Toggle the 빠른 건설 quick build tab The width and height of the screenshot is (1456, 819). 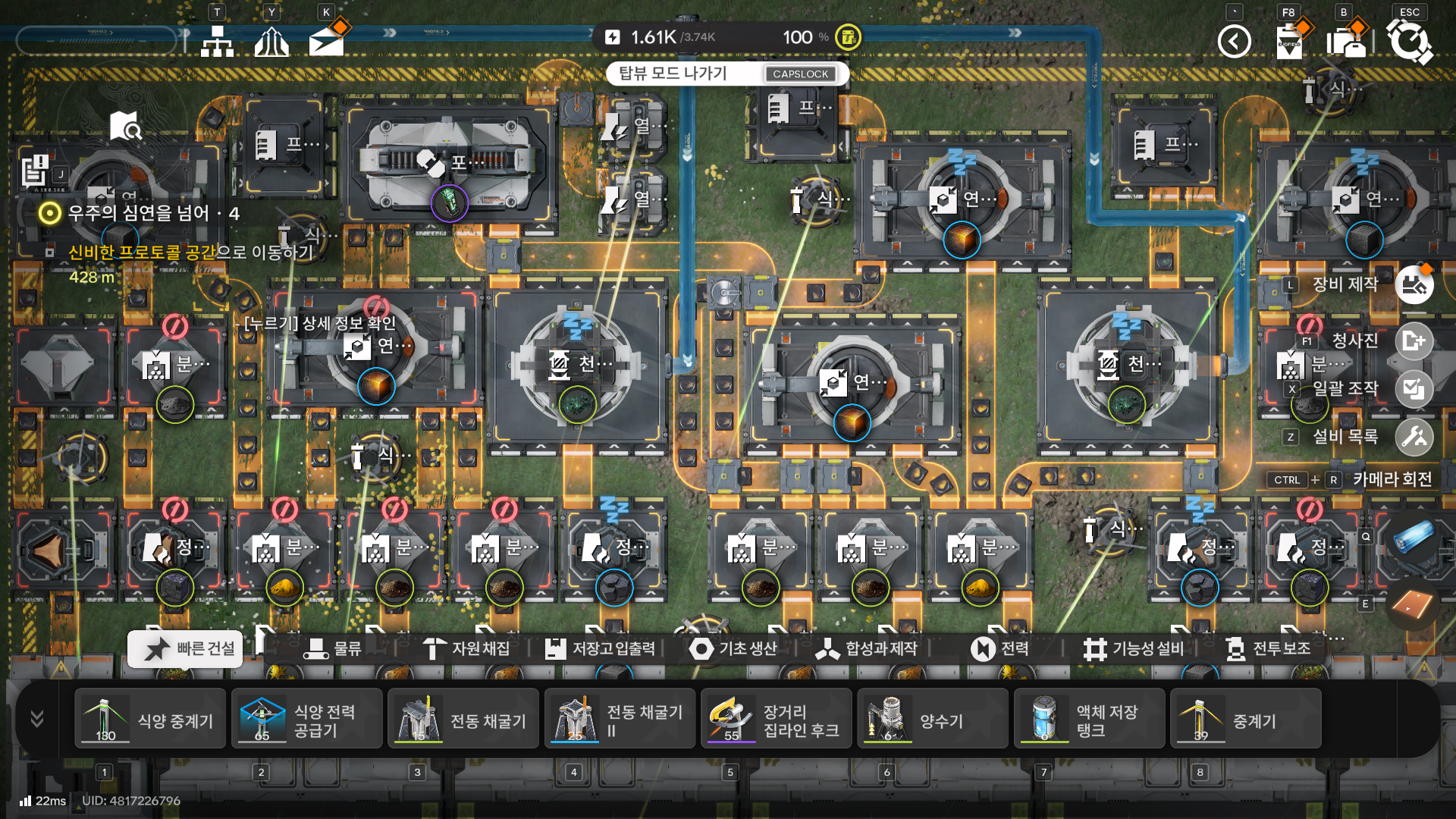[186, 649]
